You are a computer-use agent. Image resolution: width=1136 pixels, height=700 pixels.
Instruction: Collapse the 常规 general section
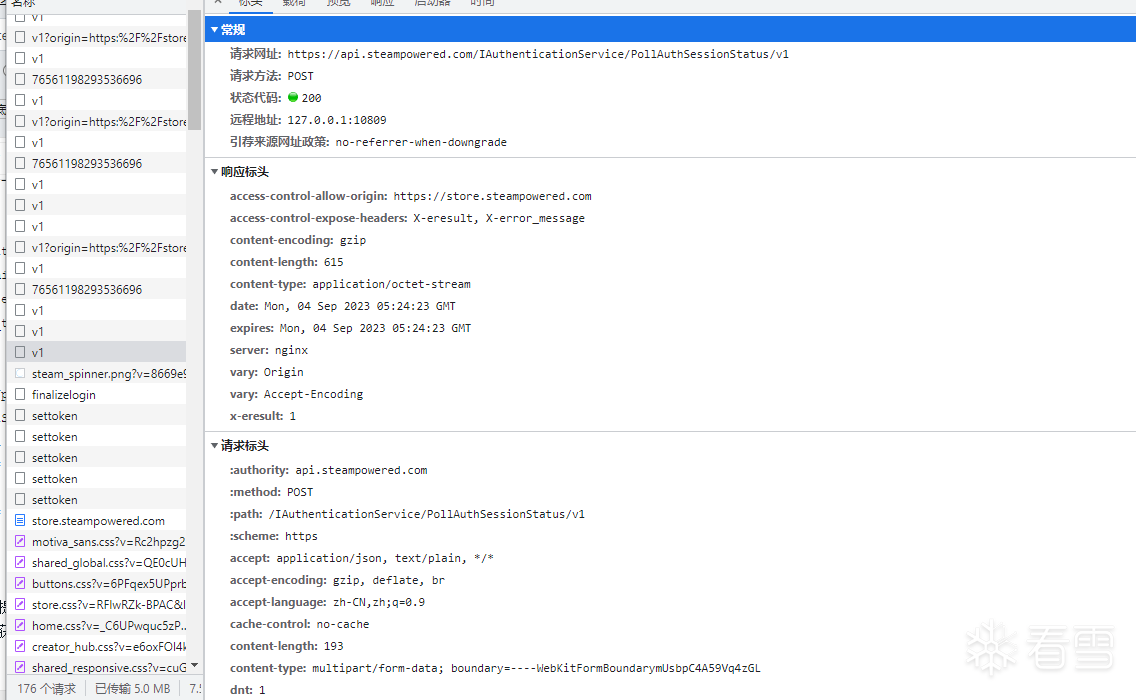tap(214, 30)
